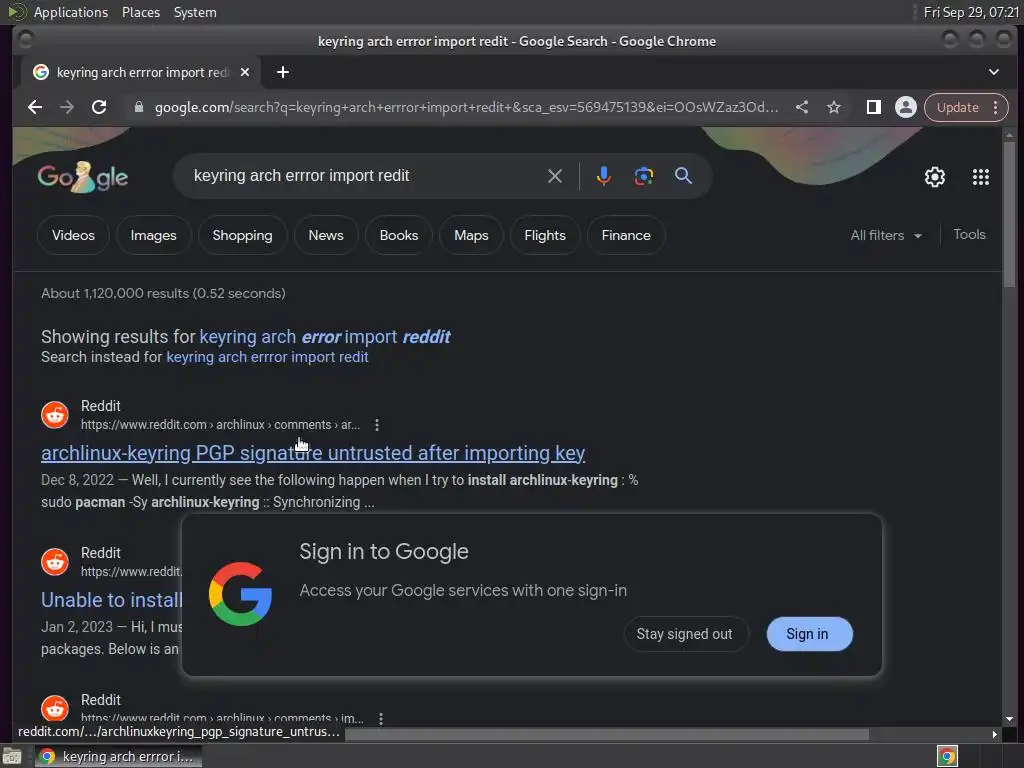Screen dimensions: 1024x768
Task: Open the Applications menu
Action: (x=71, y=12)
